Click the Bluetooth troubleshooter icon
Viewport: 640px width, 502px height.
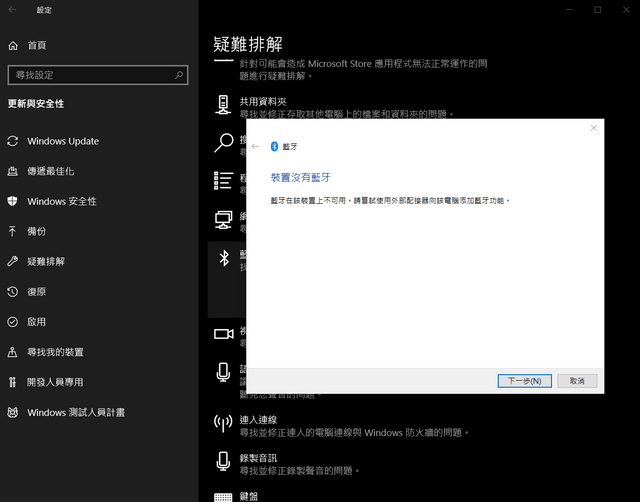point(224,258)
